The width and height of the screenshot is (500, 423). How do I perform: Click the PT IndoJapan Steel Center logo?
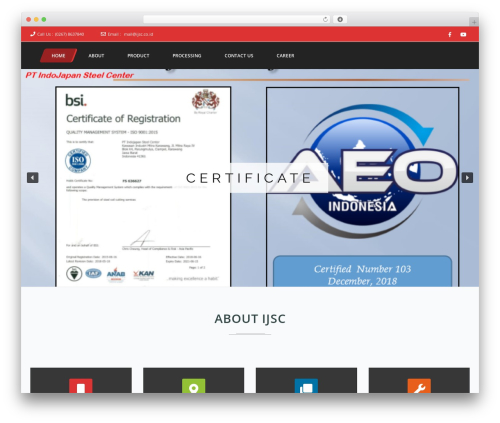click(79, 75)
